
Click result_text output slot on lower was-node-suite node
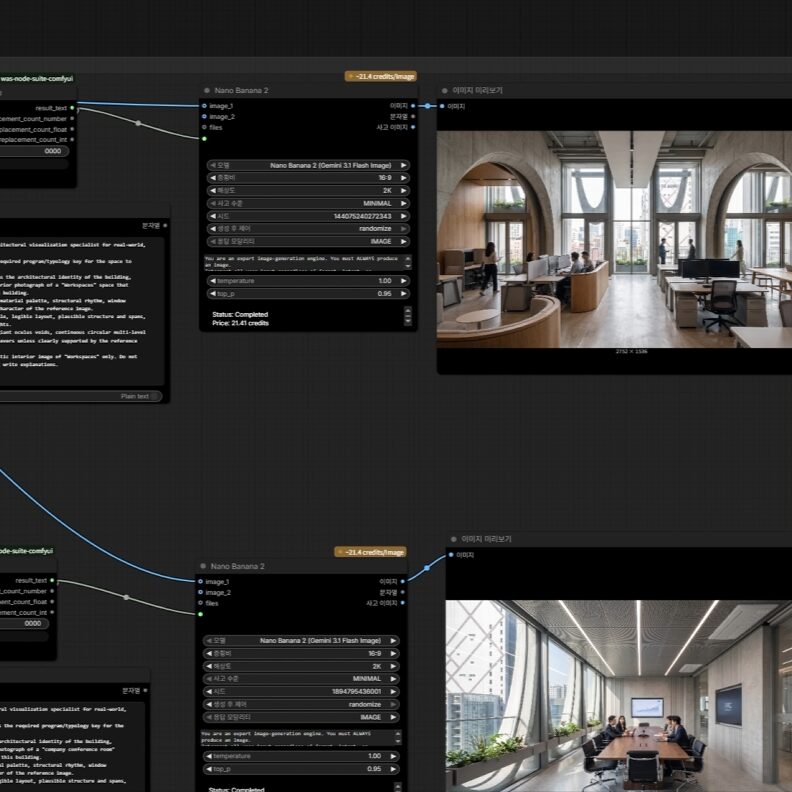tap(52, 580)
